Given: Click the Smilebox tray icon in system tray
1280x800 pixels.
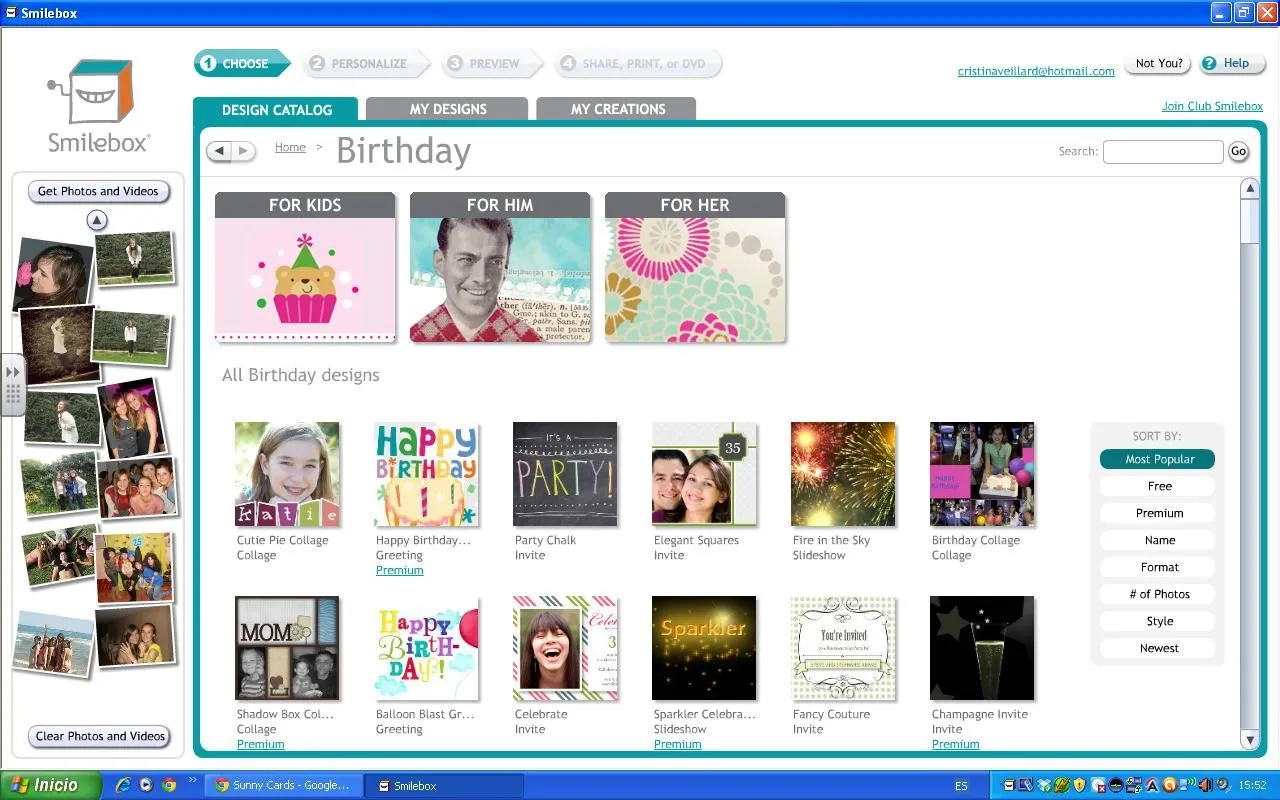Looking at the screenshot, I should (x=1009, y=786).
